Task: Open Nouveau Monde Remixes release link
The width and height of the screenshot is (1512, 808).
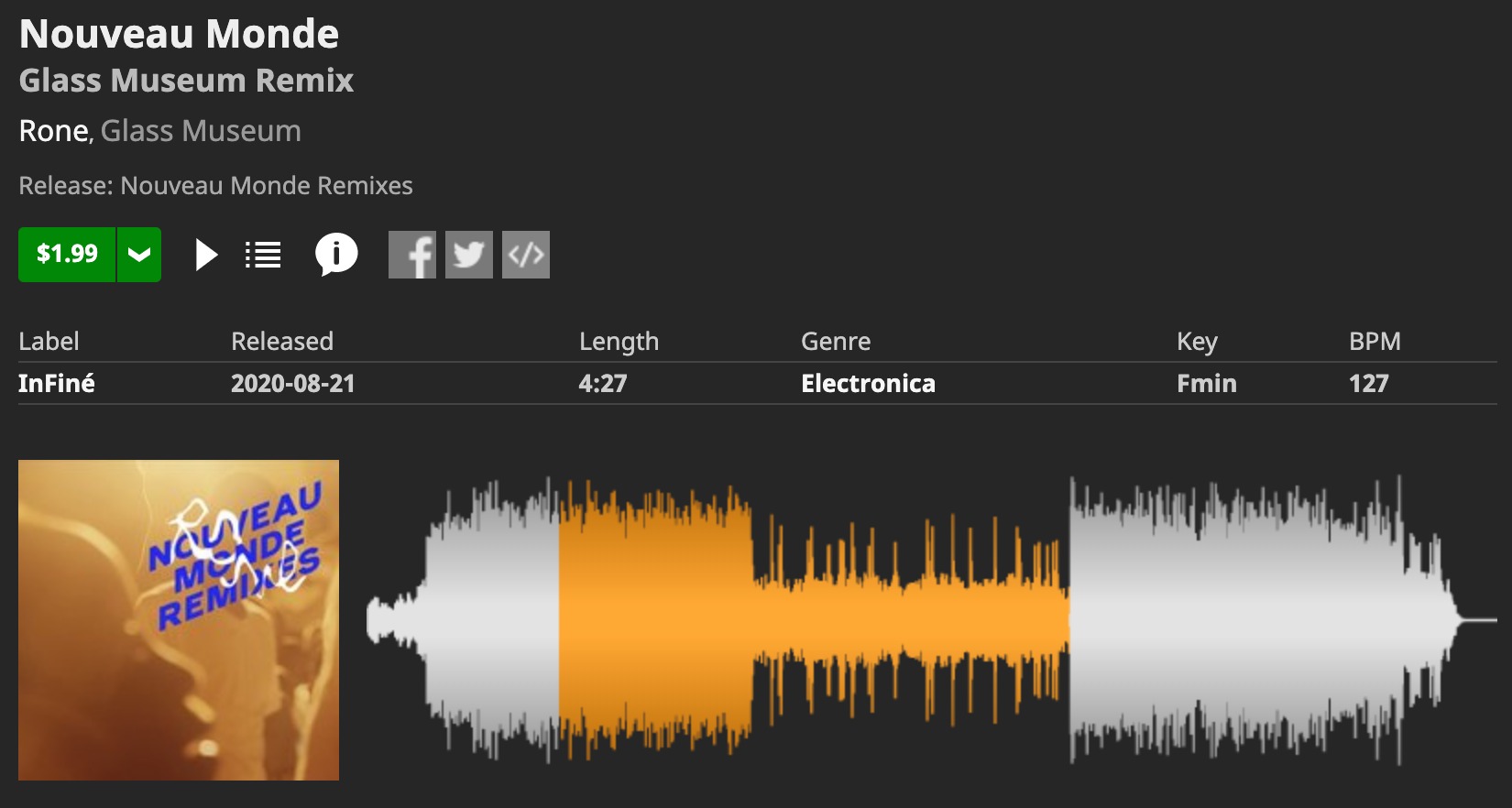Action: click(267, 186)
